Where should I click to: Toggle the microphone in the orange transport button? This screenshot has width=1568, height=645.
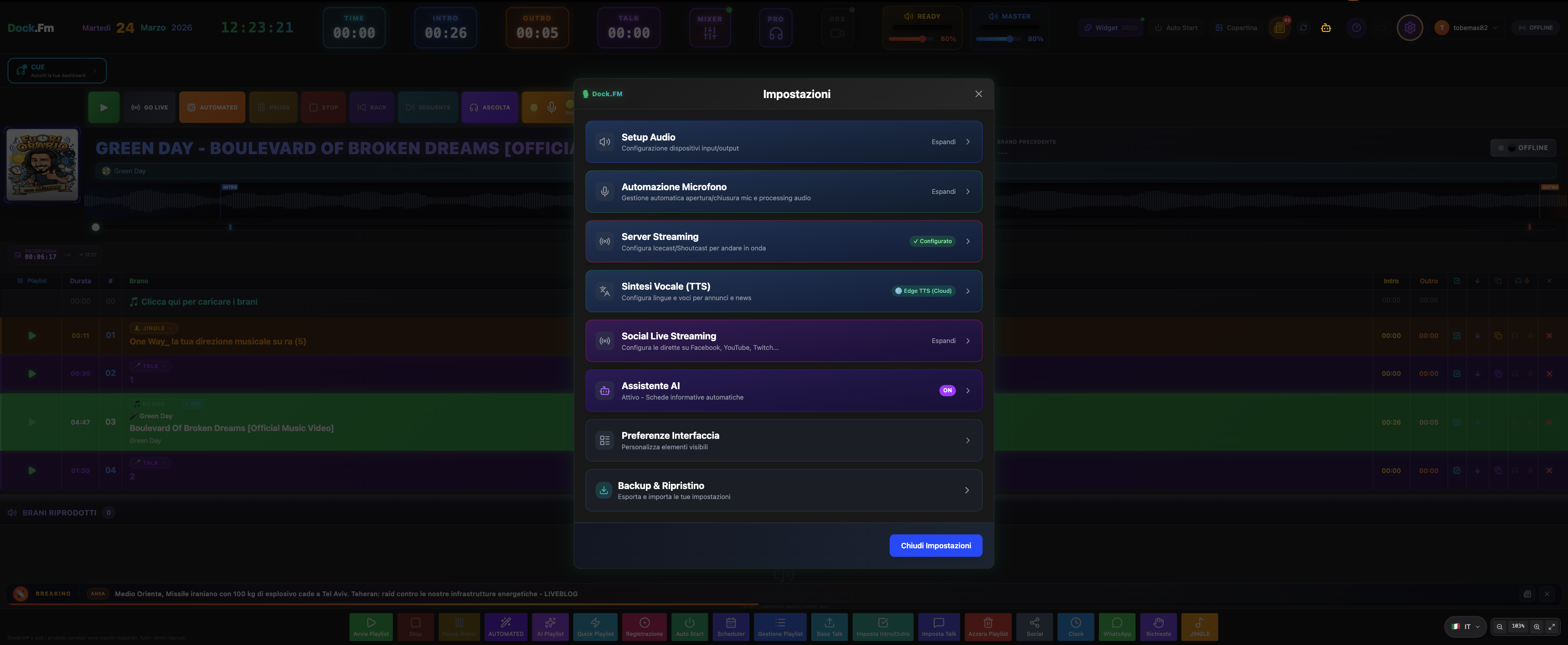pyautogui.click(x=552, y=107)
